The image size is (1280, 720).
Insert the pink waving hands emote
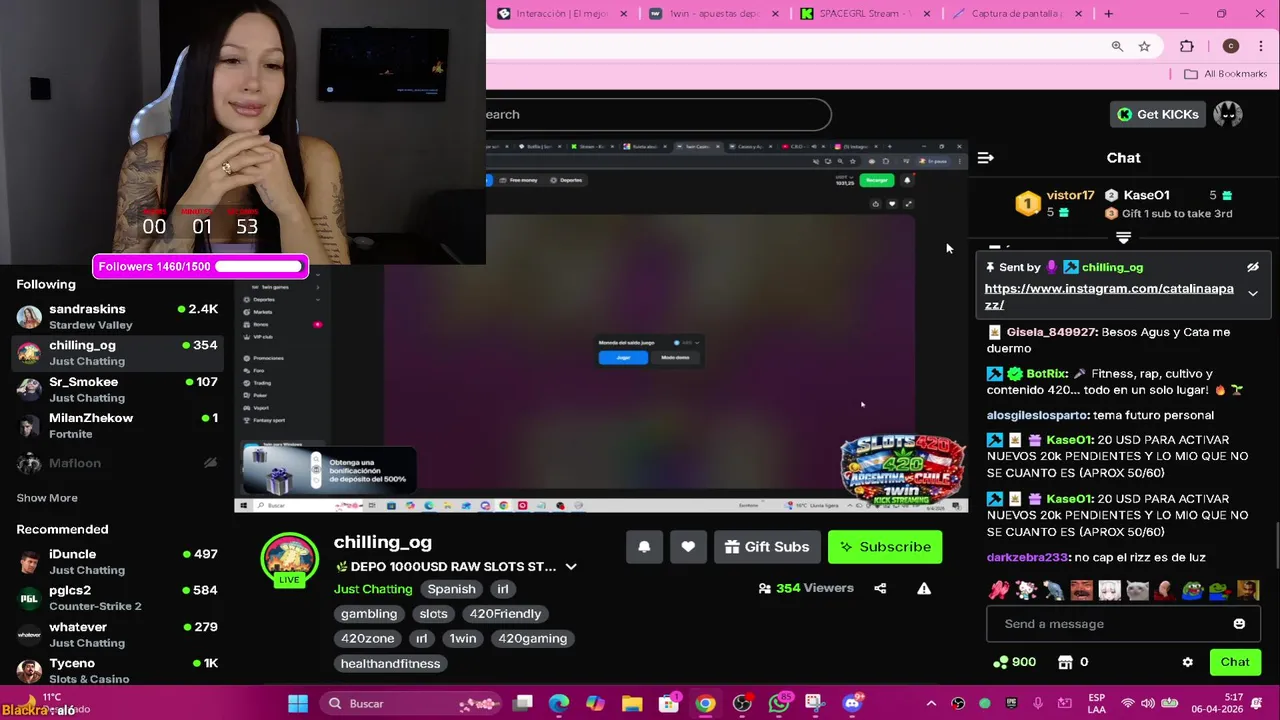(999, 591)
